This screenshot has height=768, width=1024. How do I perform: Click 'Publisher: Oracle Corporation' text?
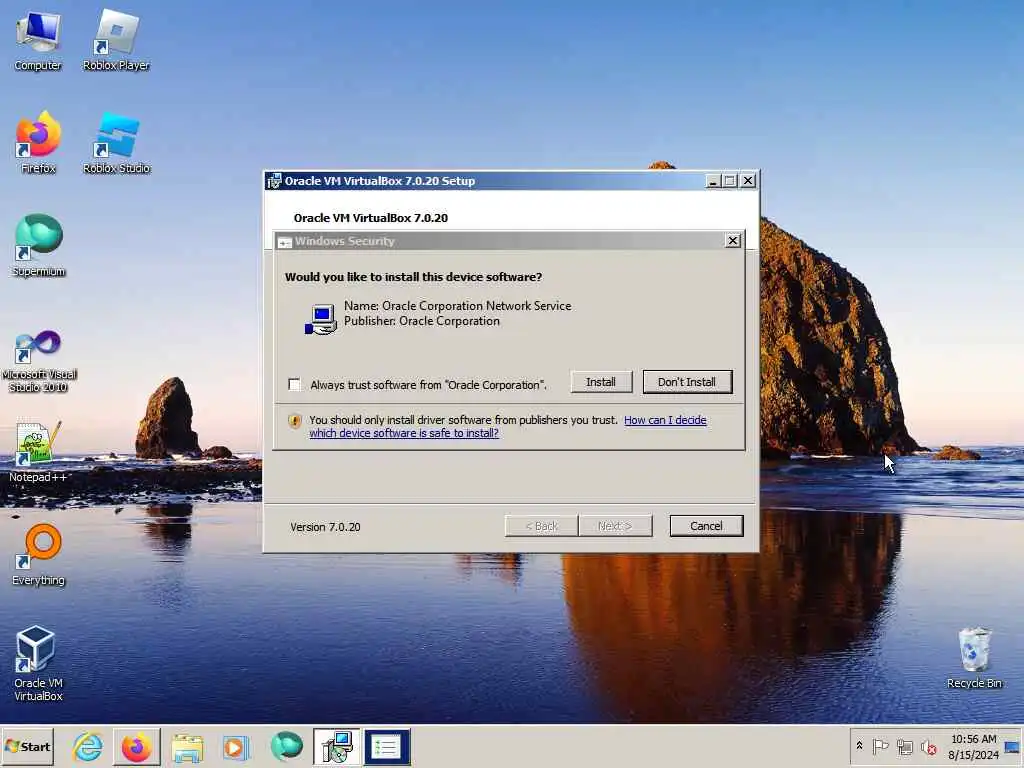[x=422, y=321]
